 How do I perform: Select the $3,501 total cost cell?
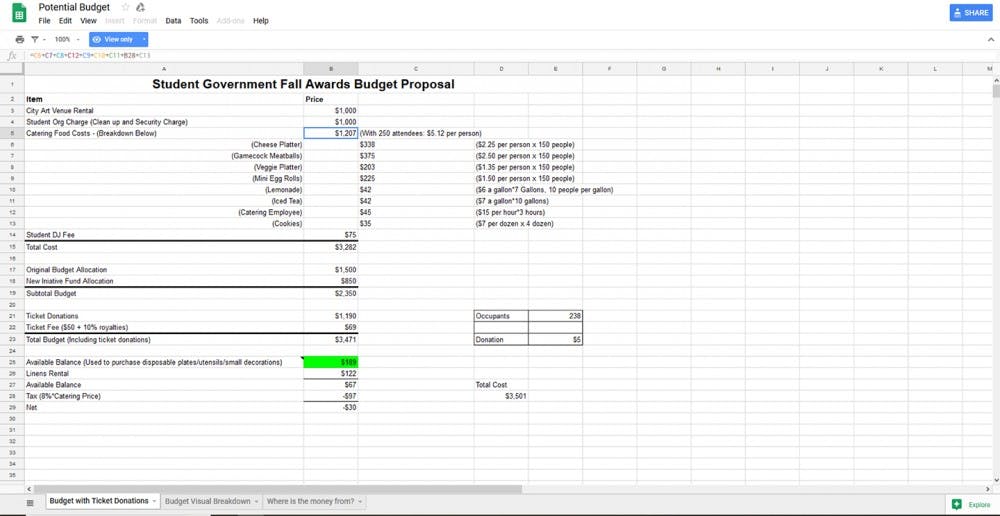(x=501, y=396)
